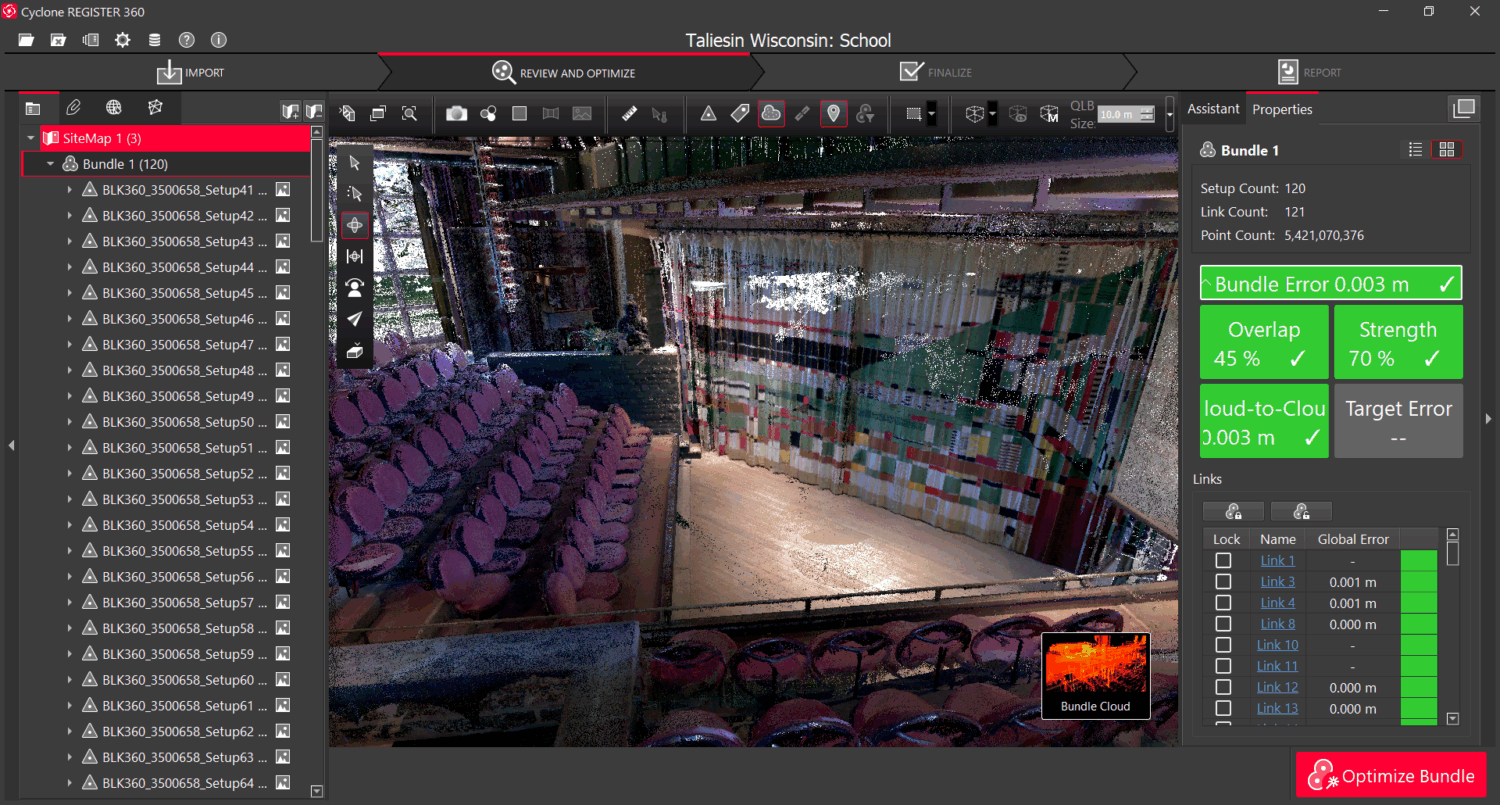Switch to the Assistant tab

tap(1213, 109)
